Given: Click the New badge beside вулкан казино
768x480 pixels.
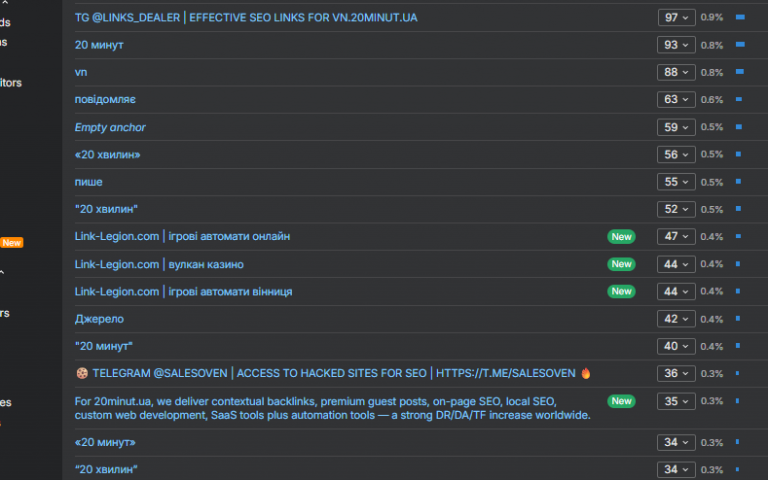Looking at the screenshot, I should point(622,264).
